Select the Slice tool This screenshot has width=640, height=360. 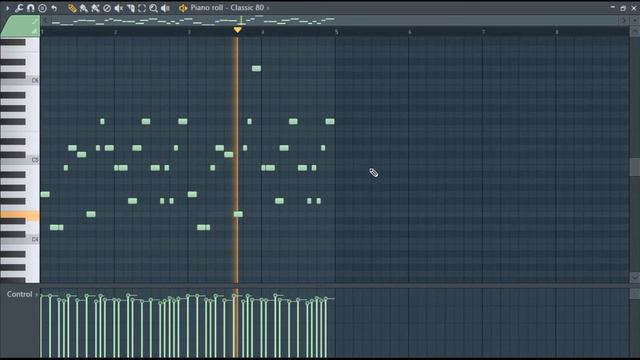(130, 8)
